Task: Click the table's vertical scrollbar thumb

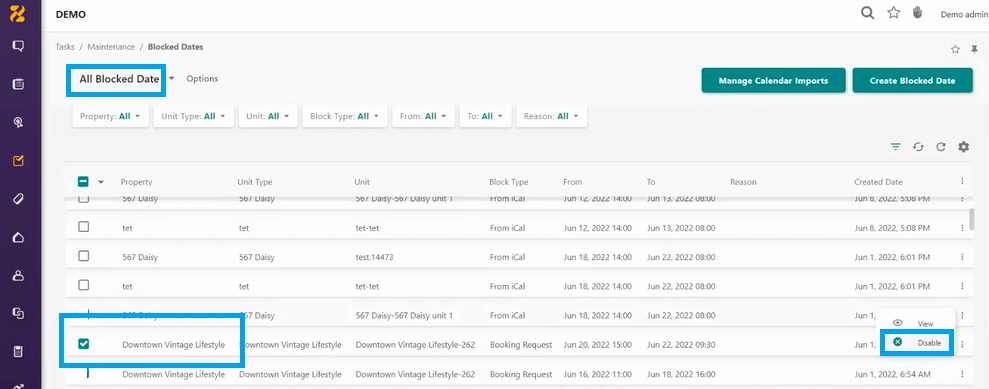Action: [971, 220]
